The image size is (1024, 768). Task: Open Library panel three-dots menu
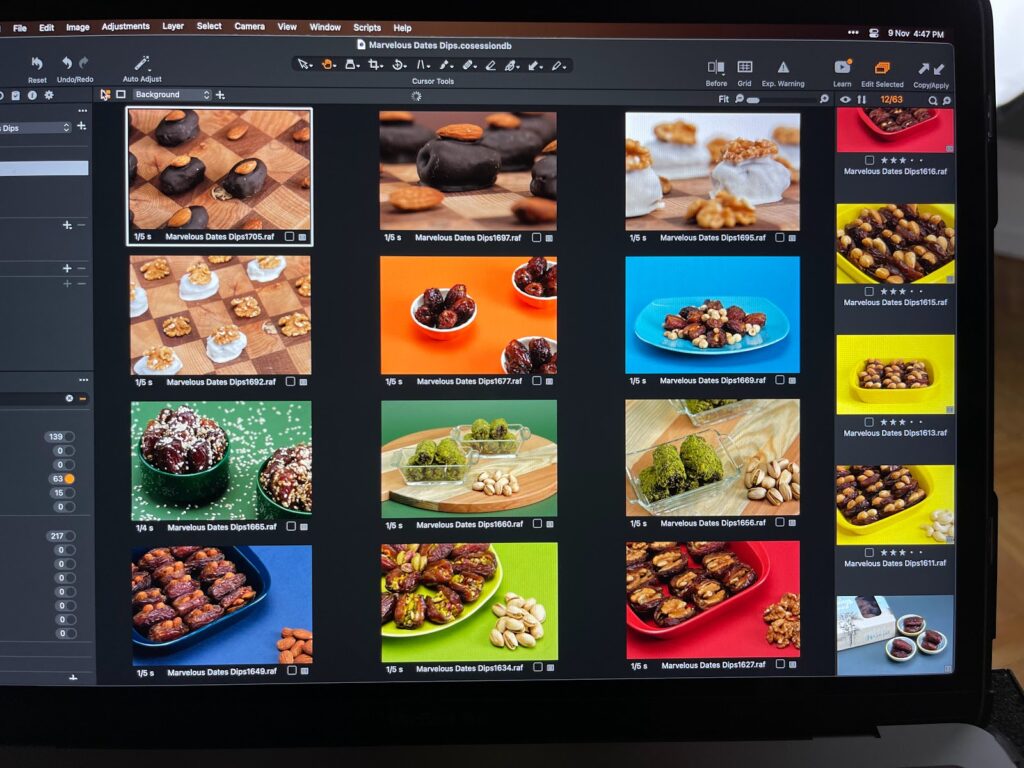(82, 110)
